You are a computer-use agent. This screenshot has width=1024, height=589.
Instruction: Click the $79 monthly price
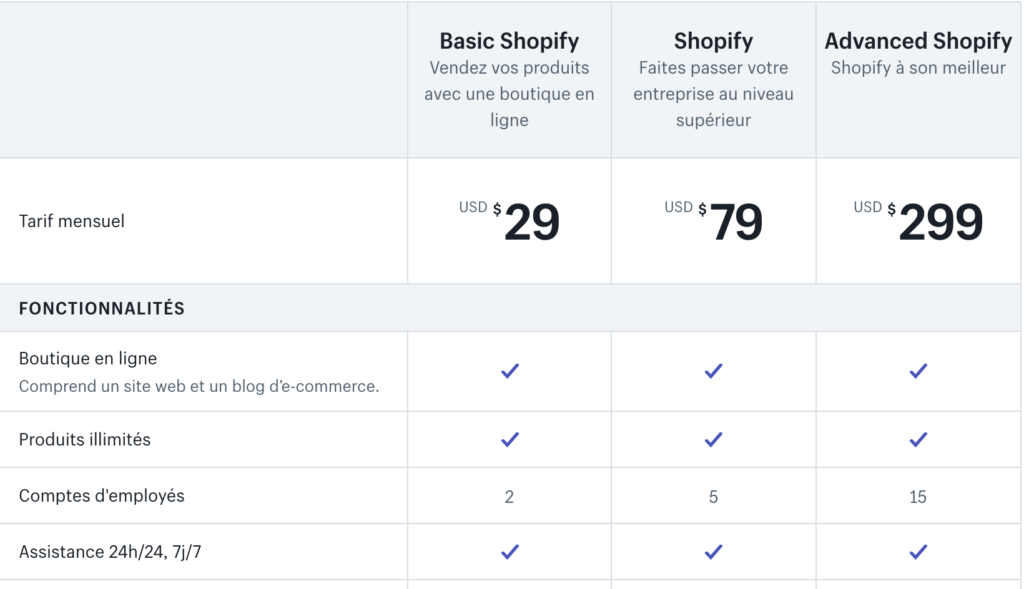tap(735, 222)
